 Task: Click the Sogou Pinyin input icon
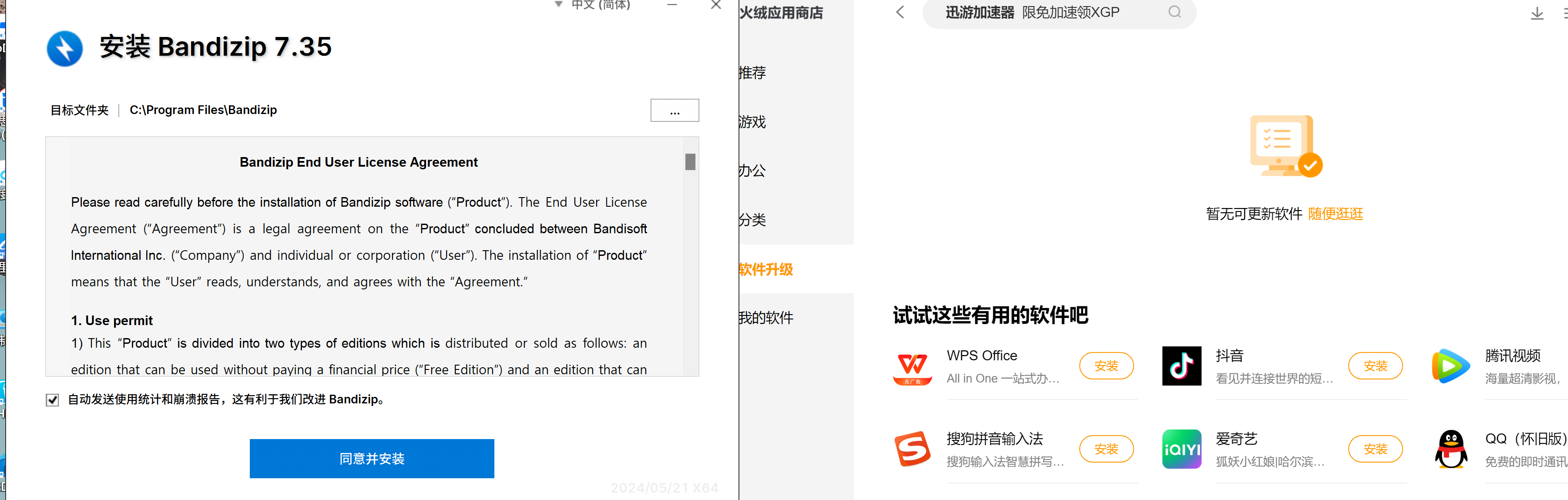tap(912, 450)
